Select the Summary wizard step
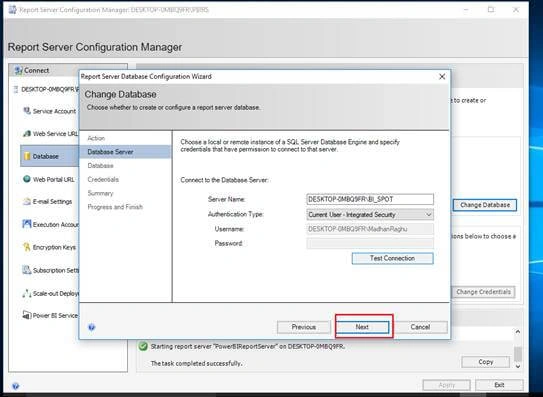This screenshot has height=397, width=543. click(x=100, y=193)
